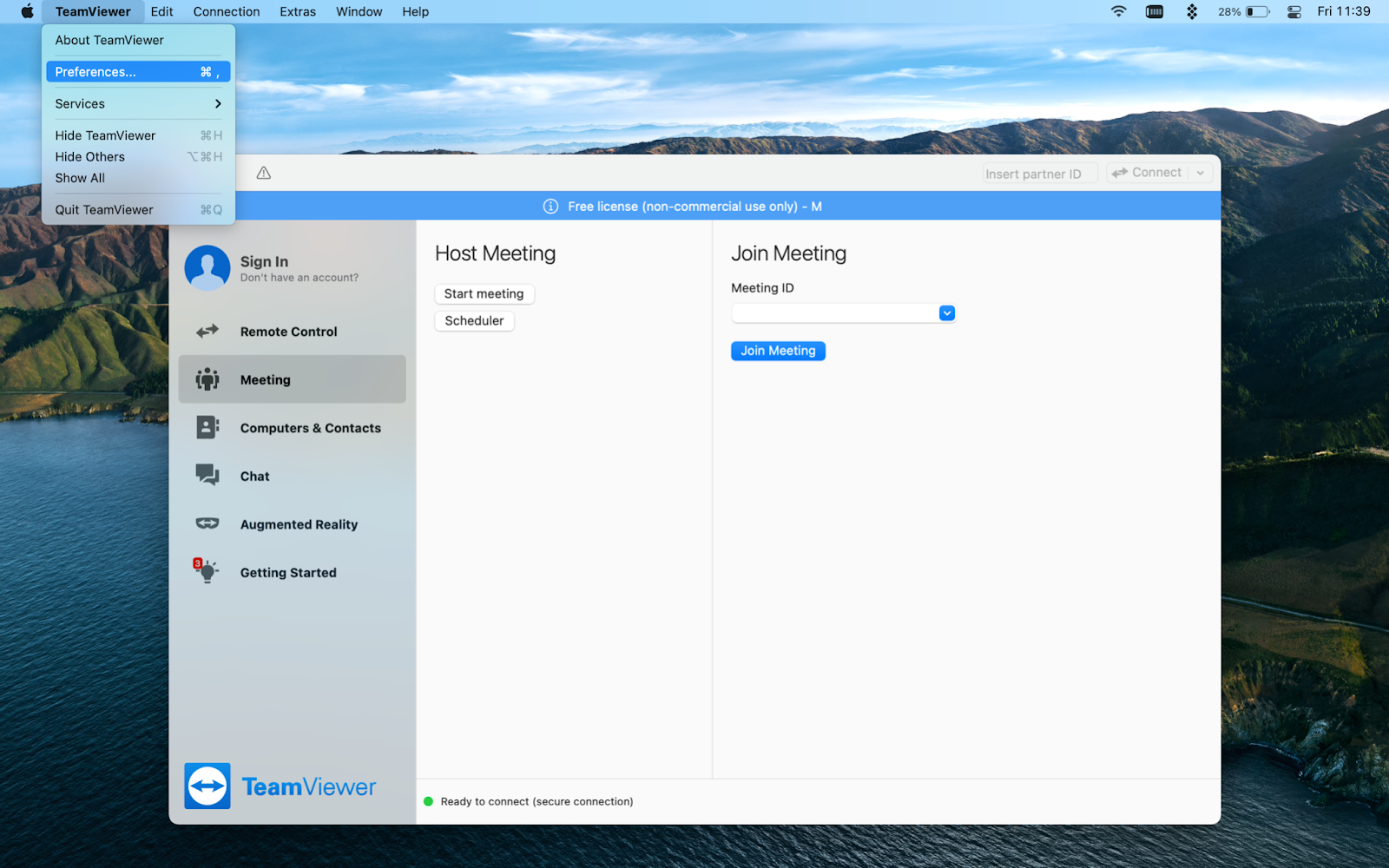Click the Getting Started lightbulb icon

[x=207, y=571]
